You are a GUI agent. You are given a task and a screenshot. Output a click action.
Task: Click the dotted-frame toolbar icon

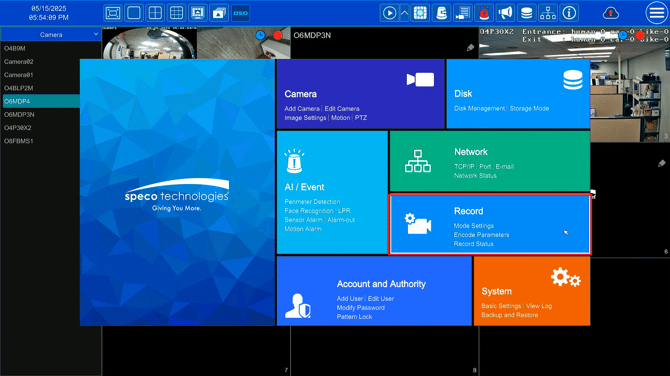420,13
